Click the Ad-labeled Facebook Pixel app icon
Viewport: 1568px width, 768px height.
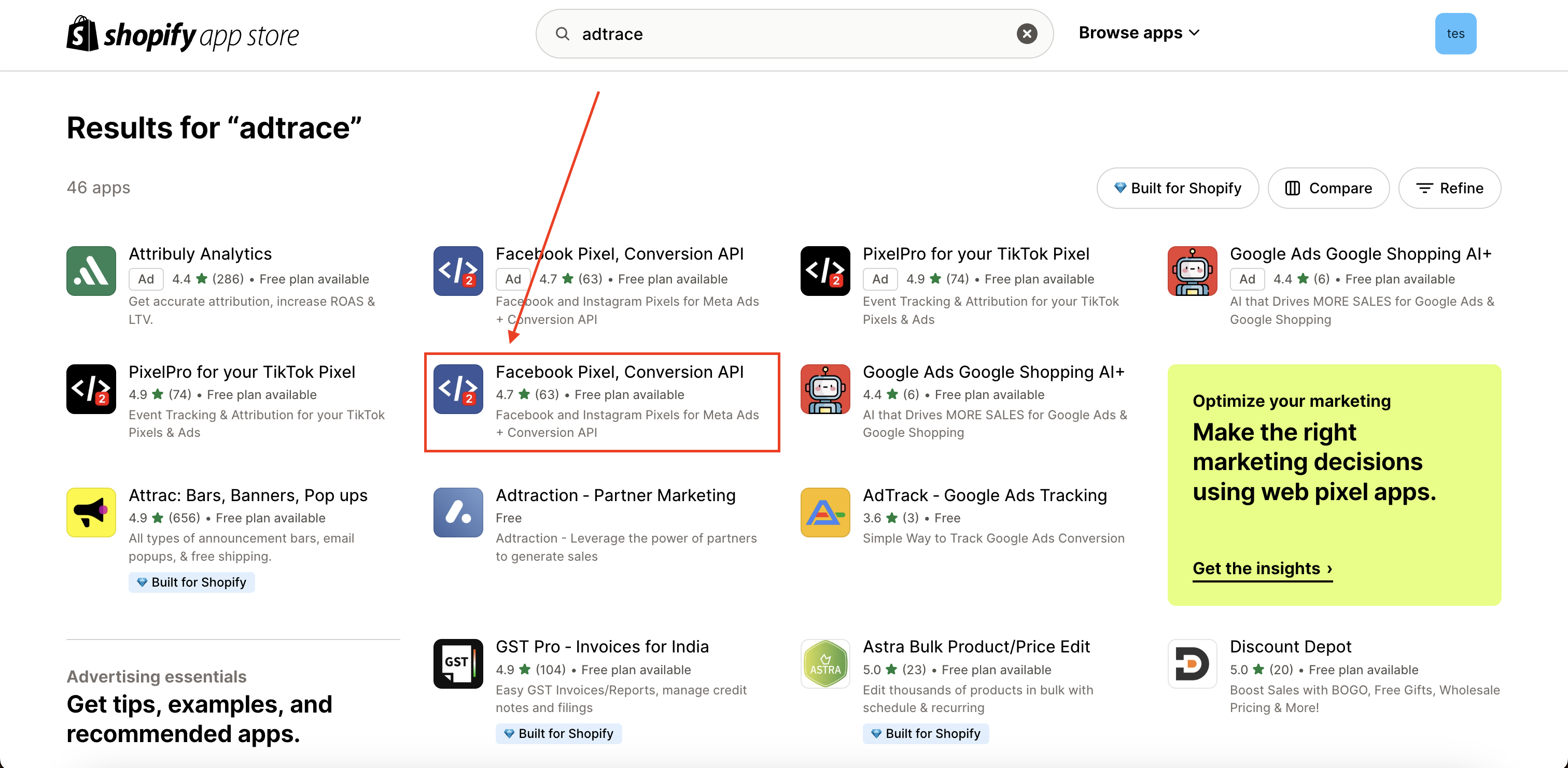(x=458, y=271)
